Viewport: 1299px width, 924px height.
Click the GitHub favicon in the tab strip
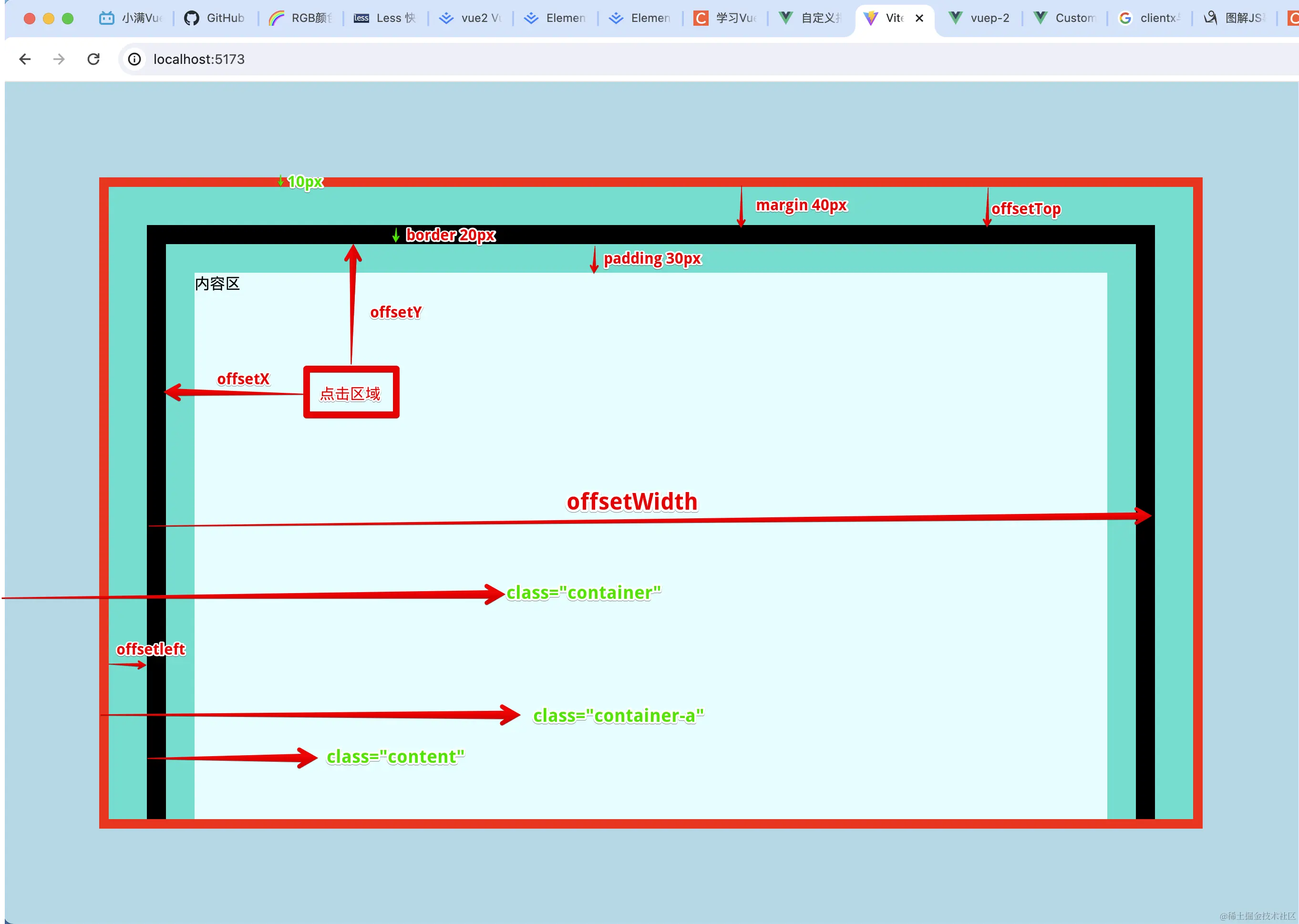coord(191,18)
